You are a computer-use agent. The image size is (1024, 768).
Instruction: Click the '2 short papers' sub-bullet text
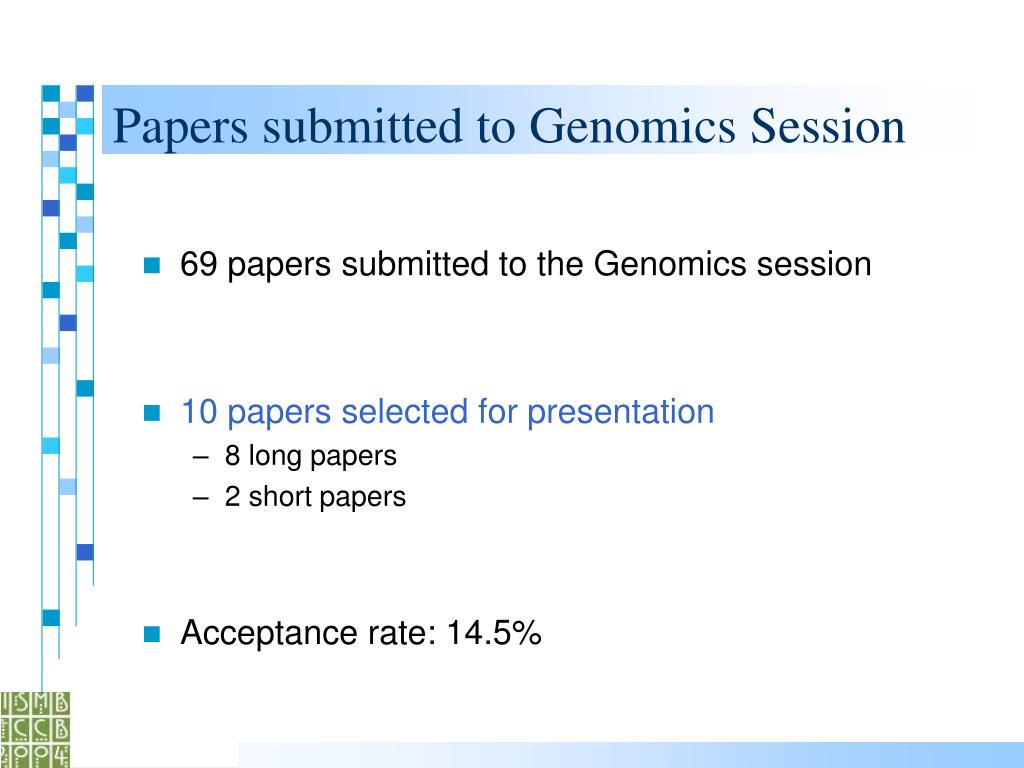[315, 497]
